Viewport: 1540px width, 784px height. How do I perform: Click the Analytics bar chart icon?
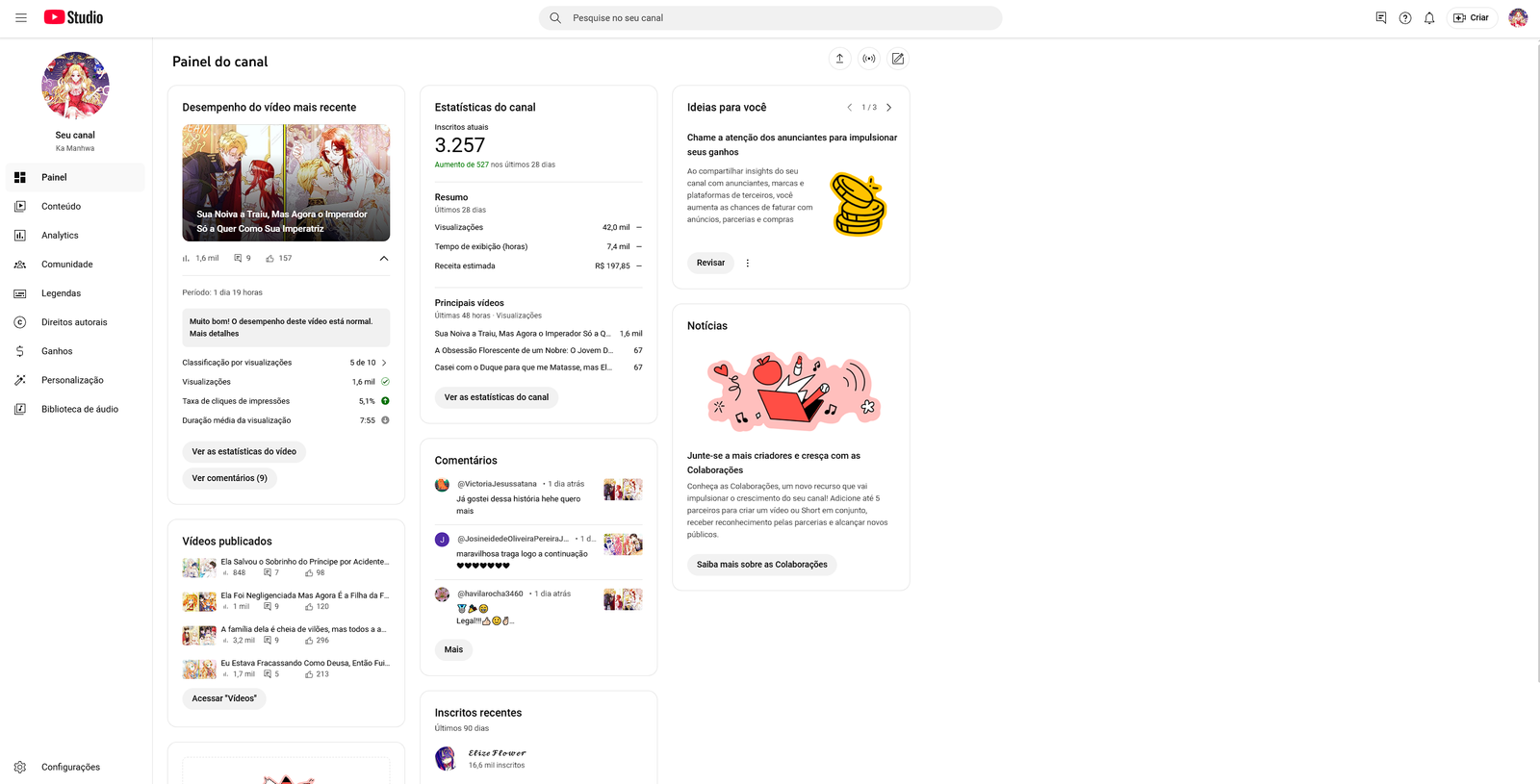(20, 235)
